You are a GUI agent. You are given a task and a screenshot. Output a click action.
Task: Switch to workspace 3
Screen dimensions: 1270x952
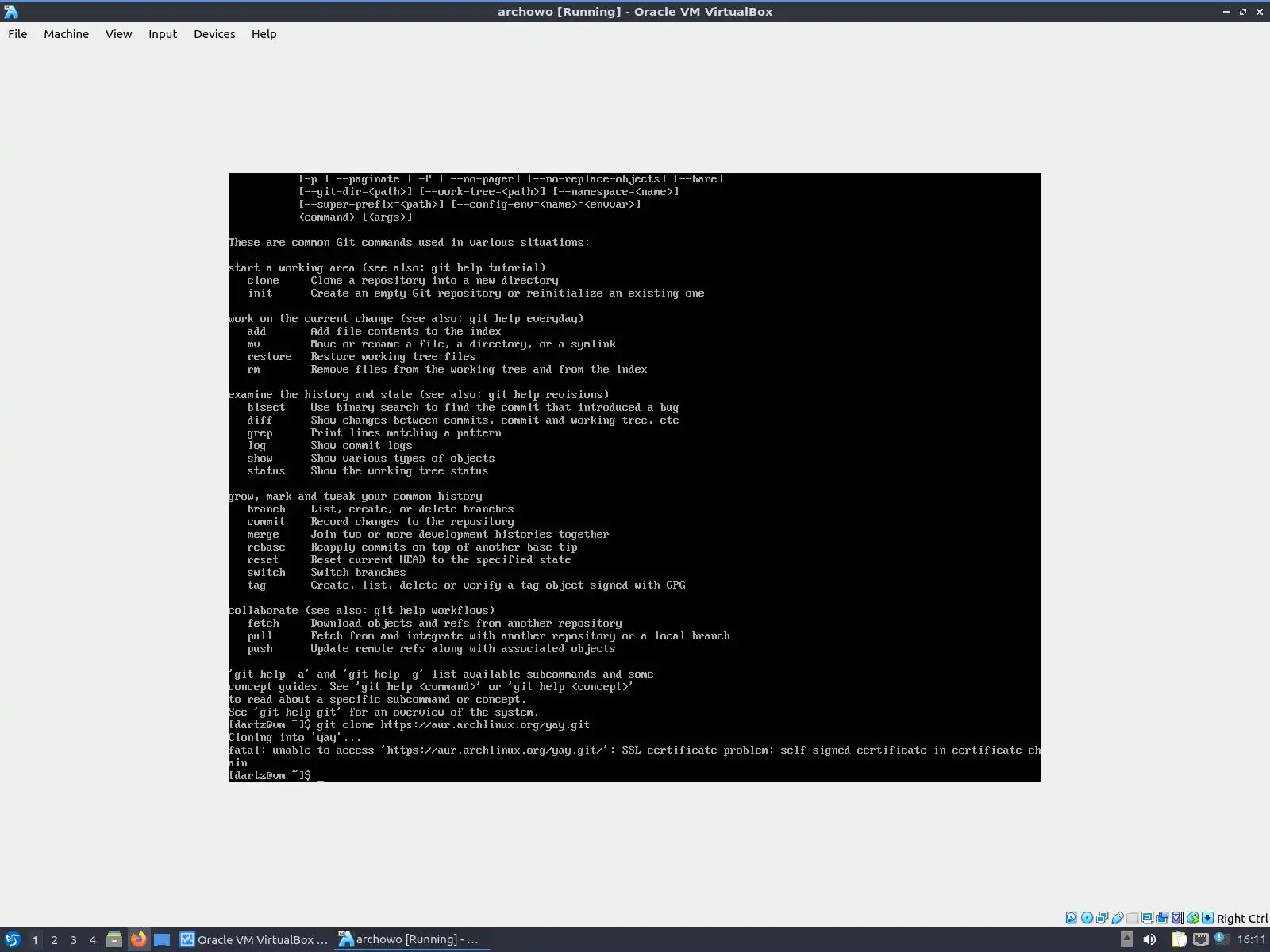(x=73, y=940)
